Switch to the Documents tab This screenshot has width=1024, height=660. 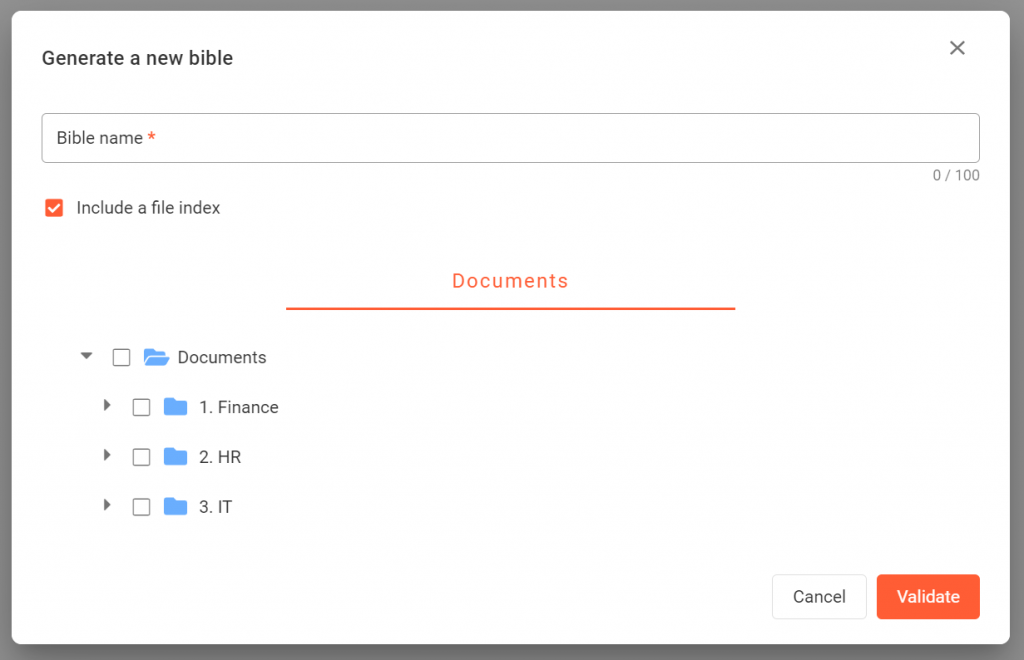tap(510, 282)
